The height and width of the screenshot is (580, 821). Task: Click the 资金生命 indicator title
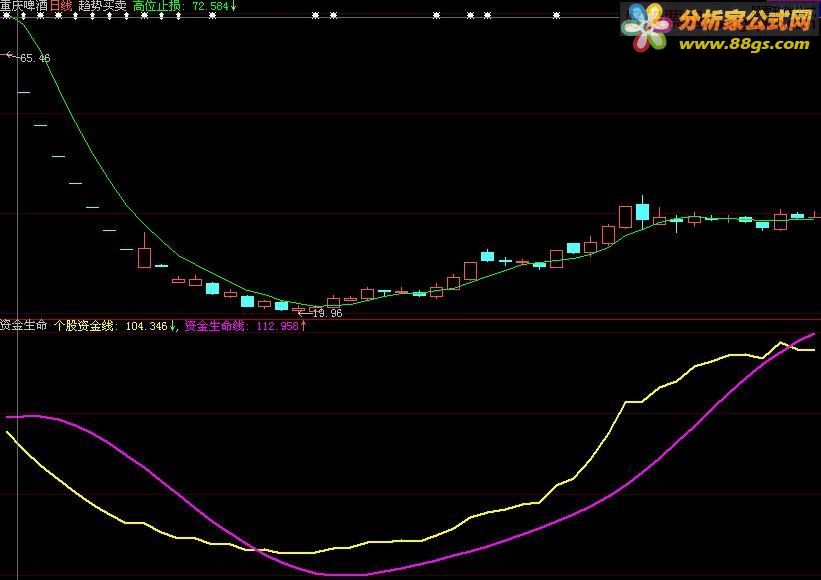[24, 326]
